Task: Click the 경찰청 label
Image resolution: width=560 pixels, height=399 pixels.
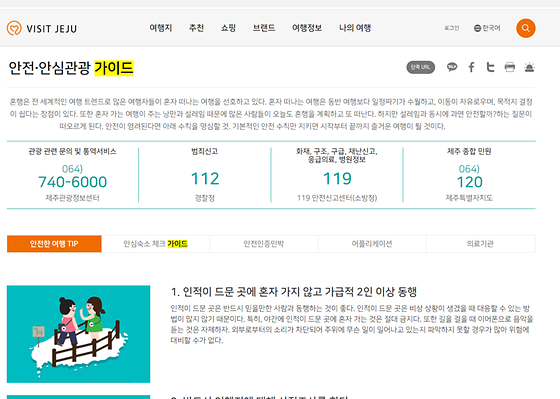Action: [205, 198]
